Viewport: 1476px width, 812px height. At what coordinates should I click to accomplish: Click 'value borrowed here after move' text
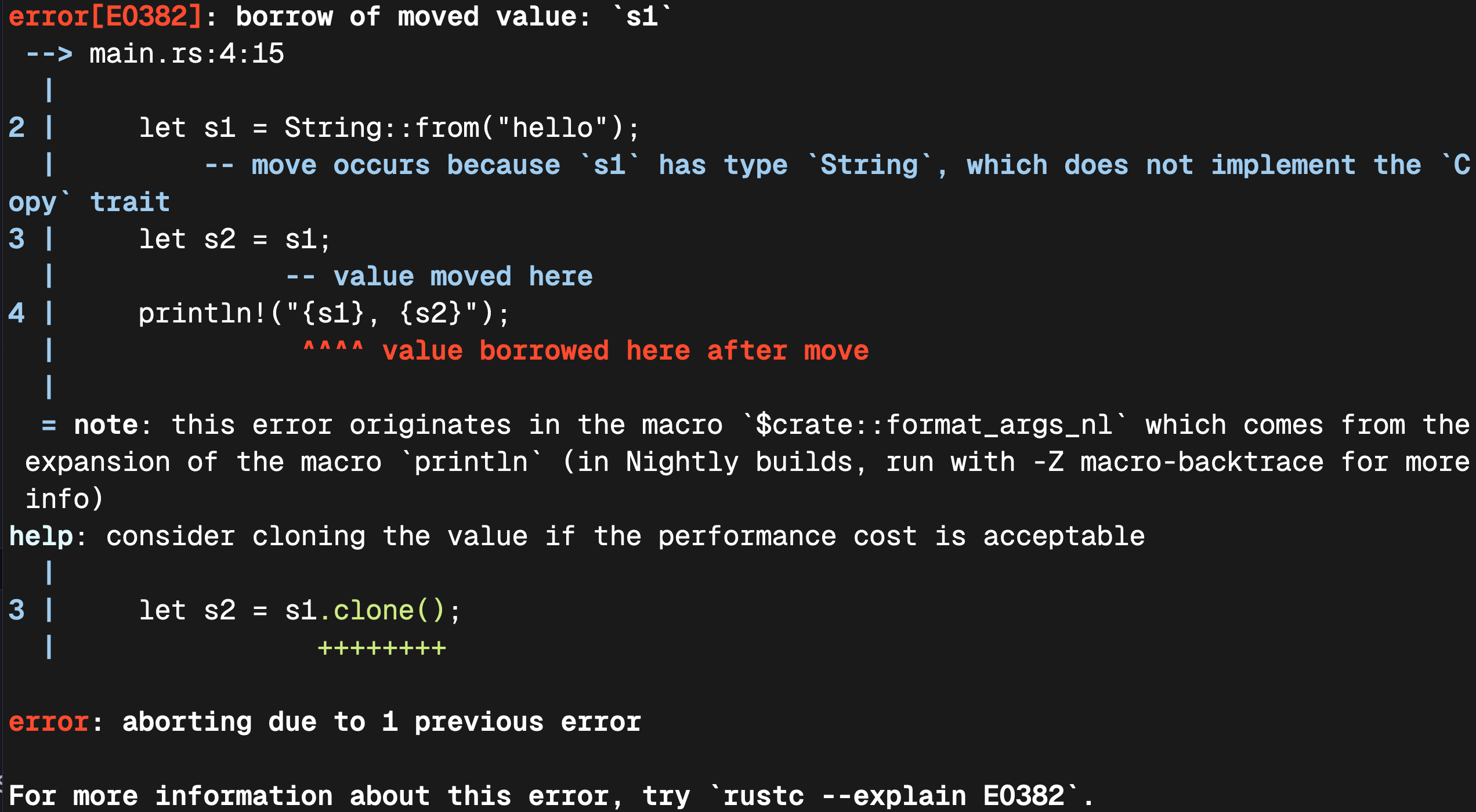tap(625, 351)
